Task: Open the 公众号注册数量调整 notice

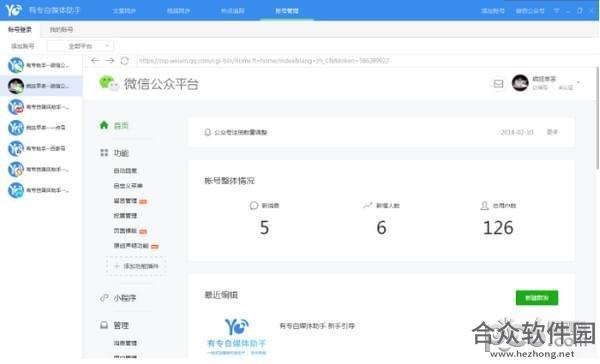Action: pos(240,132)
